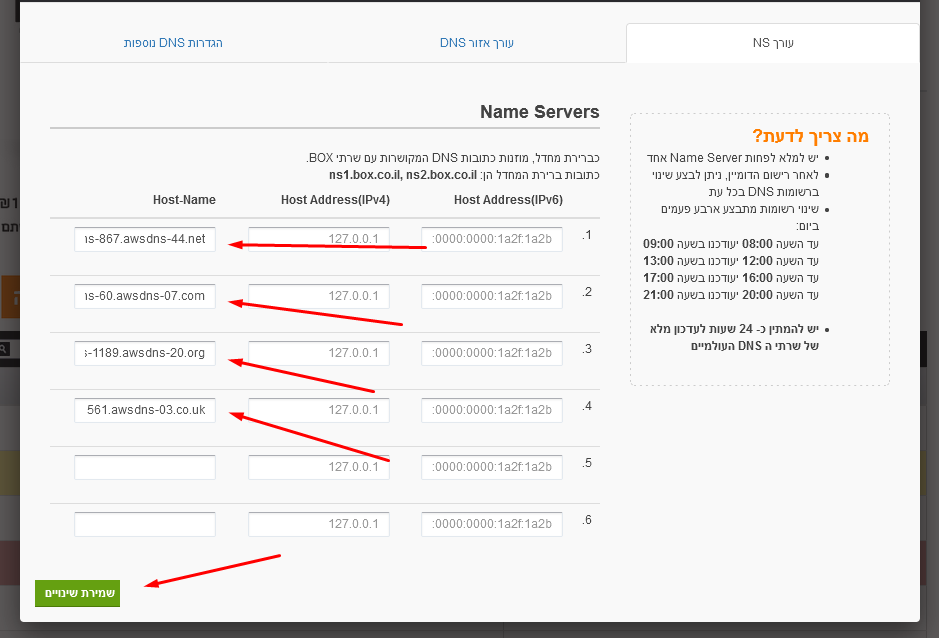This screenshot has height=638, width=939.
Task: Click the IPv4 address field in row 6
Action: pos(319,524)
